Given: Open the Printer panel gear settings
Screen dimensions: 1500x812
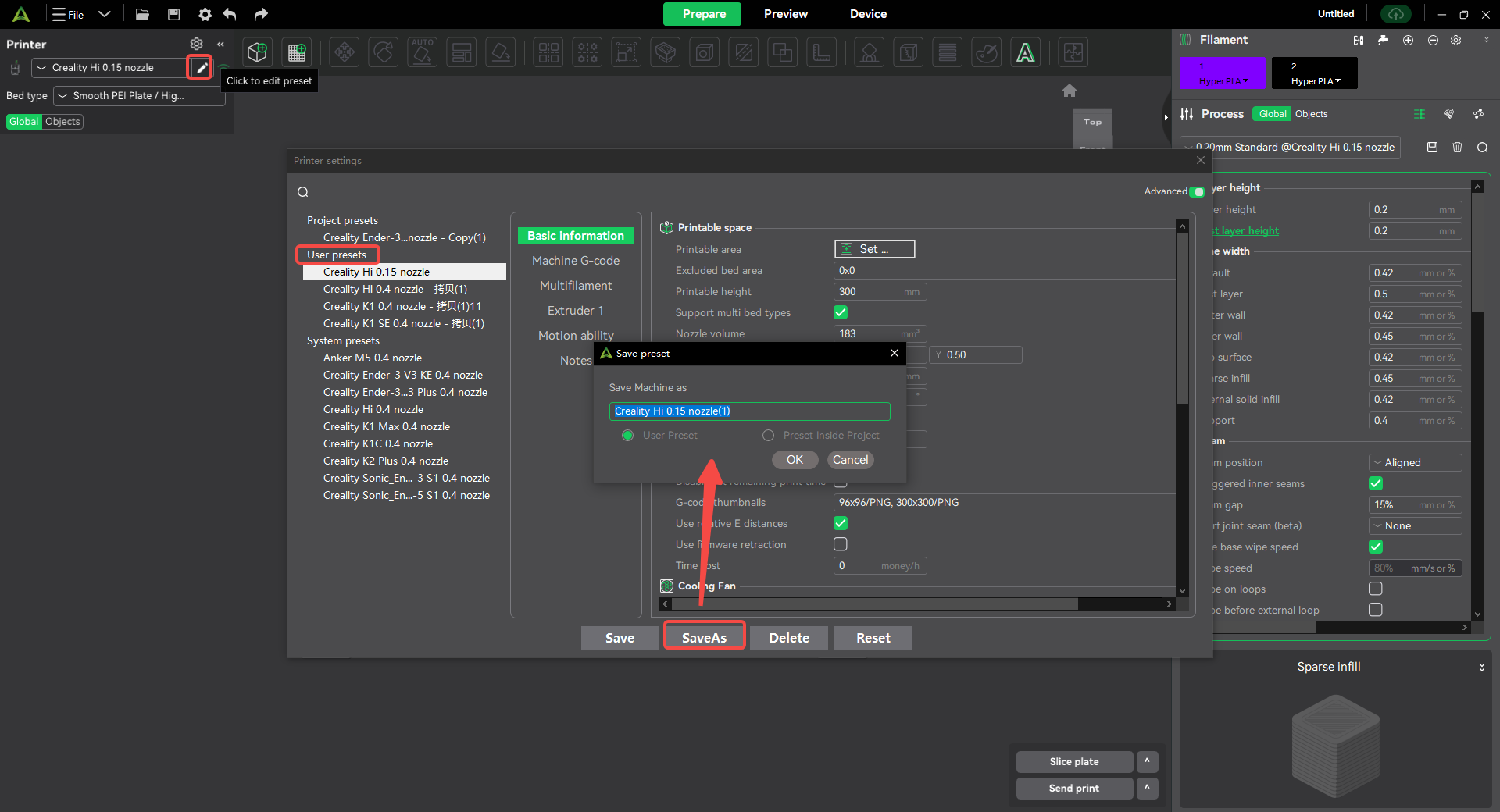Looking at the screenshot, I should click(197, 44).
